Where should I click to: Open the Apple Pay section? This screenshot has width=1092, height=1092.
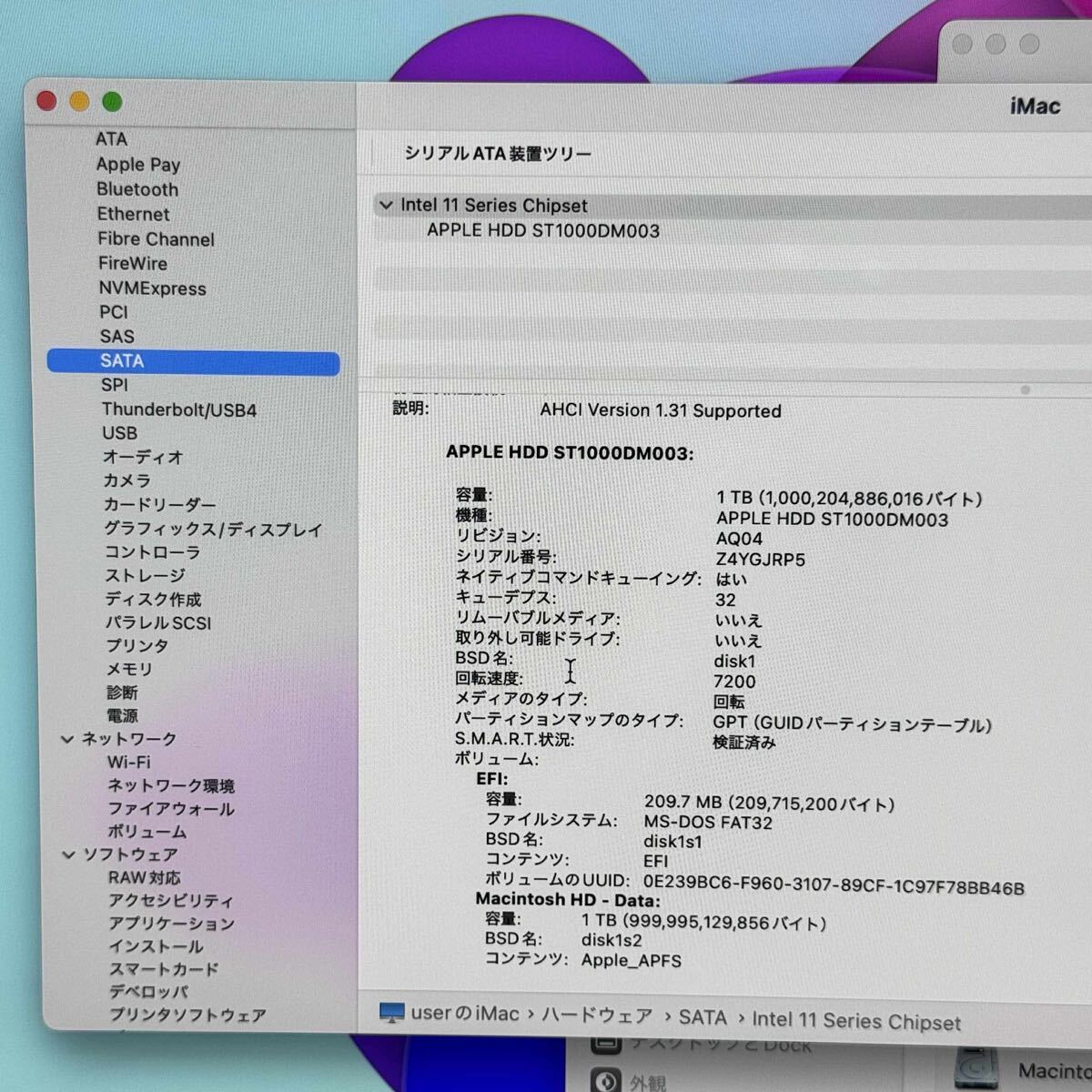pyautogui.click(x=138, y=165)
